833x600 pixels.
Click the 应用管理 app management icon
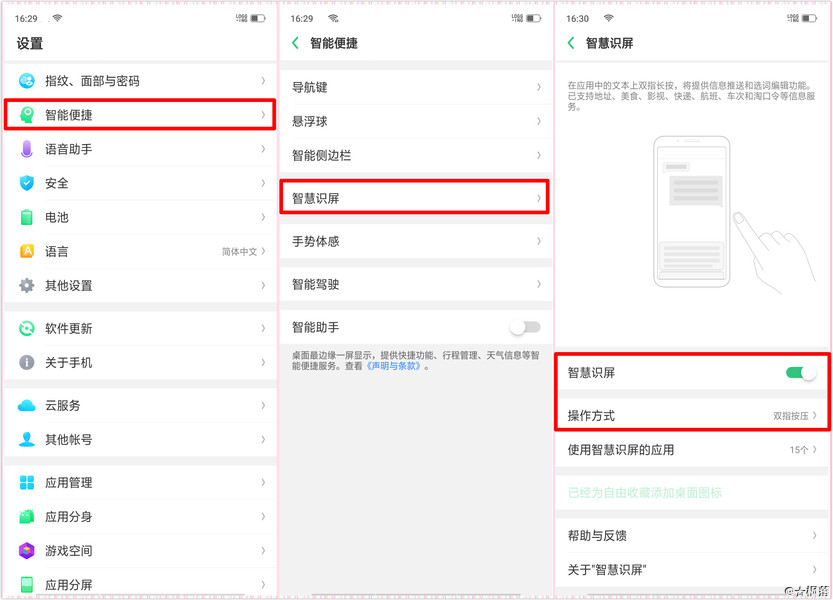[x=27, y=483]
